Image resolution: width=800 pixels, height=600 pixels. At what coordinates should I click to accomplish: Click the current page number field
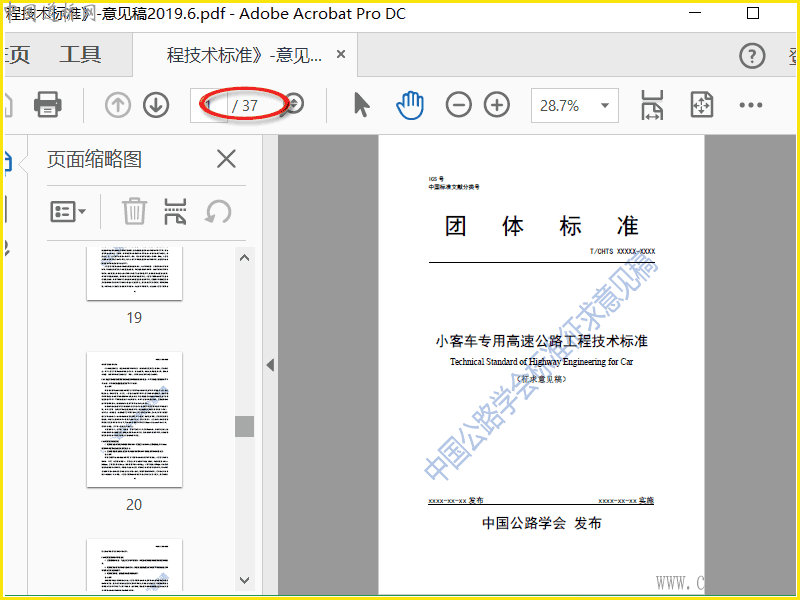[x=209, y=106]
